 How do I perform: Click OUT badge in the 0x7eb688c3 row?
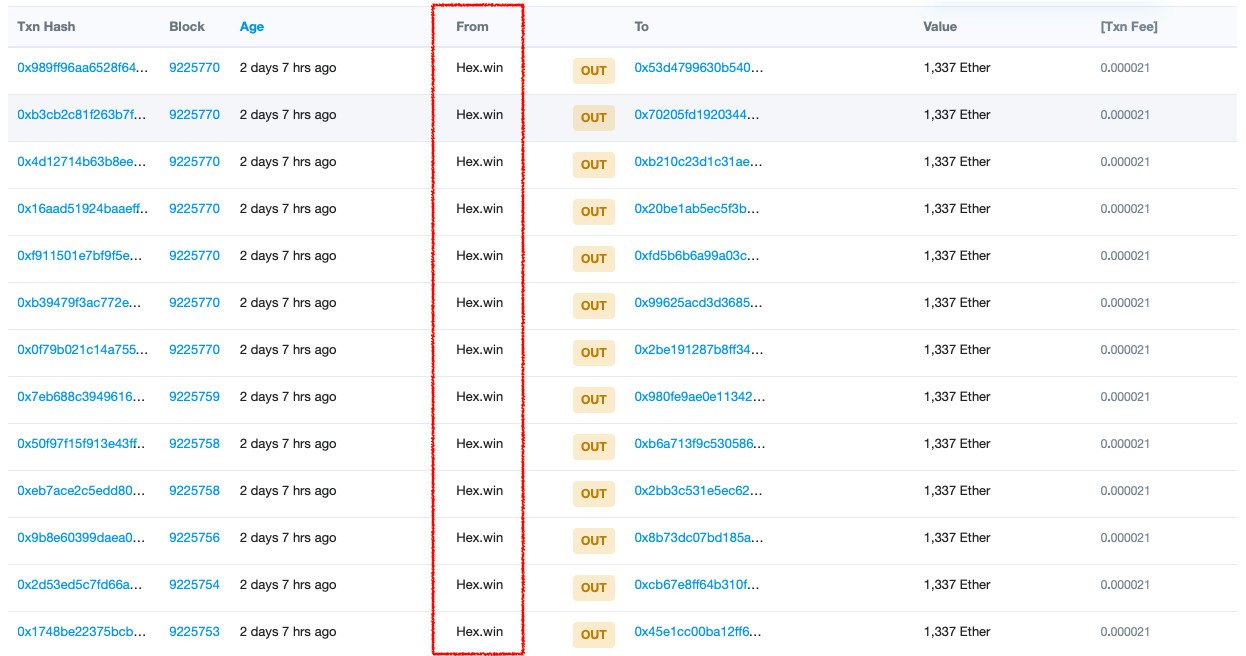tap(594, 400)
